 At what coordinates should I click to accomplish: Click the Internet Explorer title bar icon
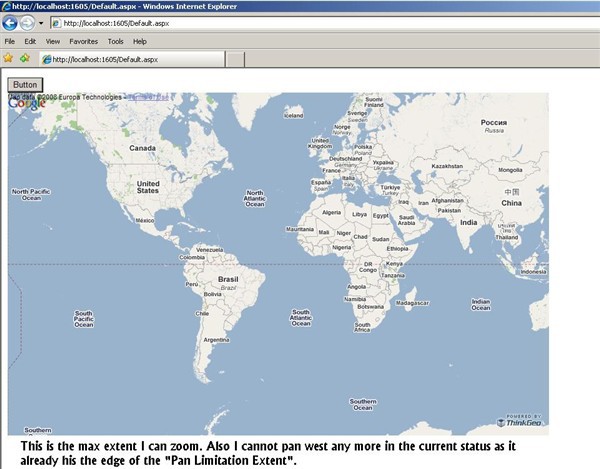point(6,6)
